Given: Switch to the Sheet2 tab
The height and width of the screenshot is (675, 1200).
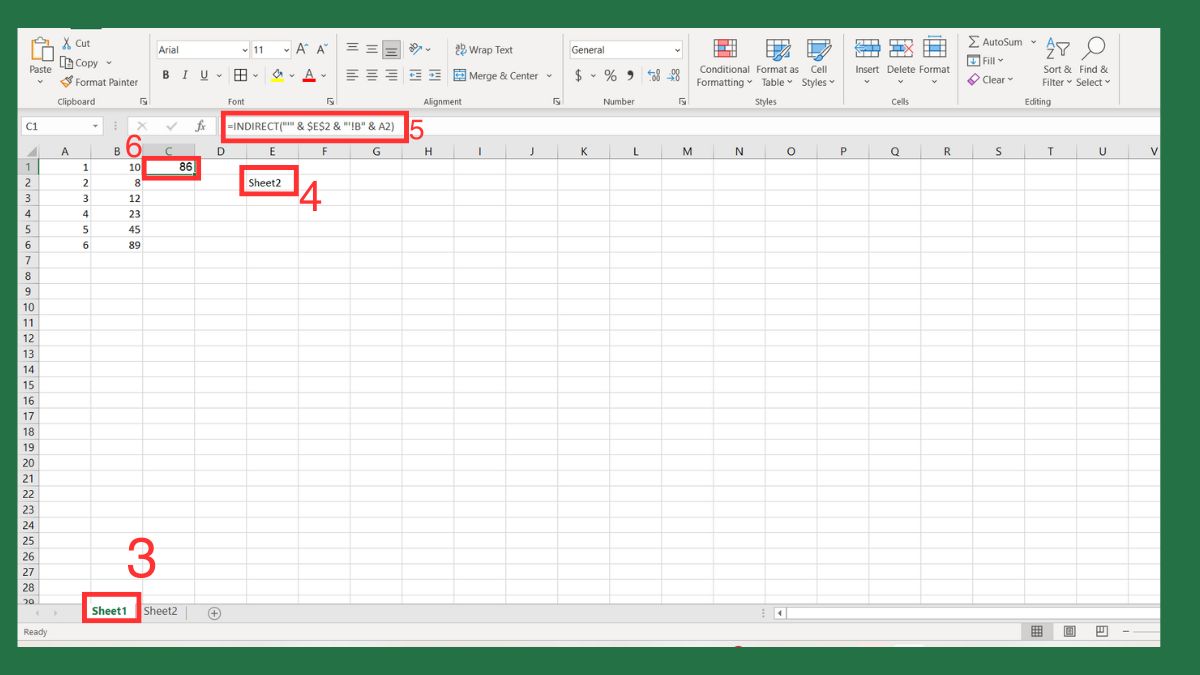Looking at the screenshot, I should [x=160, y=611].
